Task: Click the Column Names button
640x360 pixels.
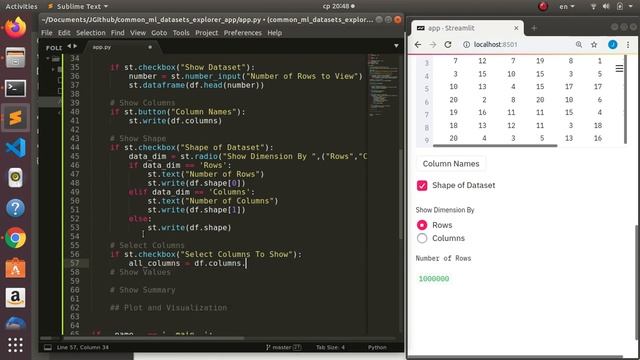Action: coord(451,164)
